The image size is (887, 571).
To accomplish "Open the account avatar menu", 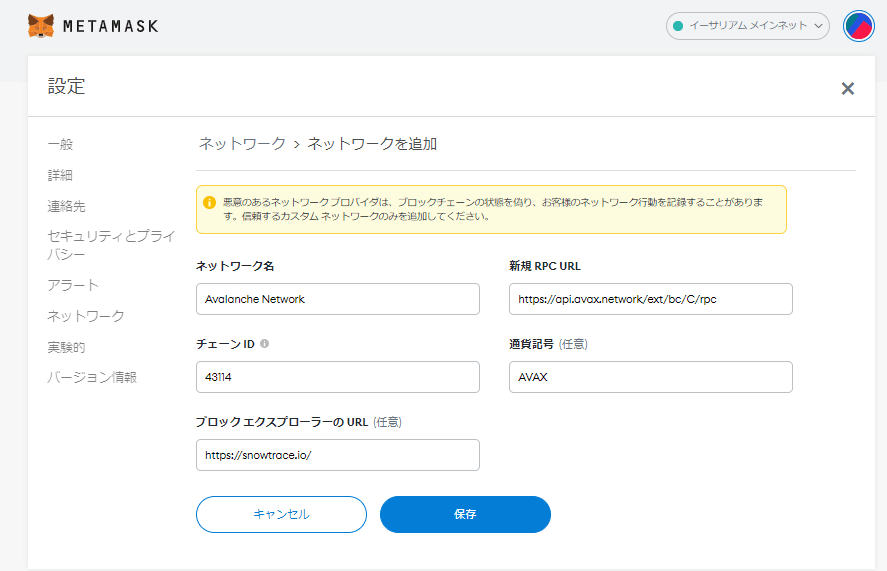I will tap(859, 26).
